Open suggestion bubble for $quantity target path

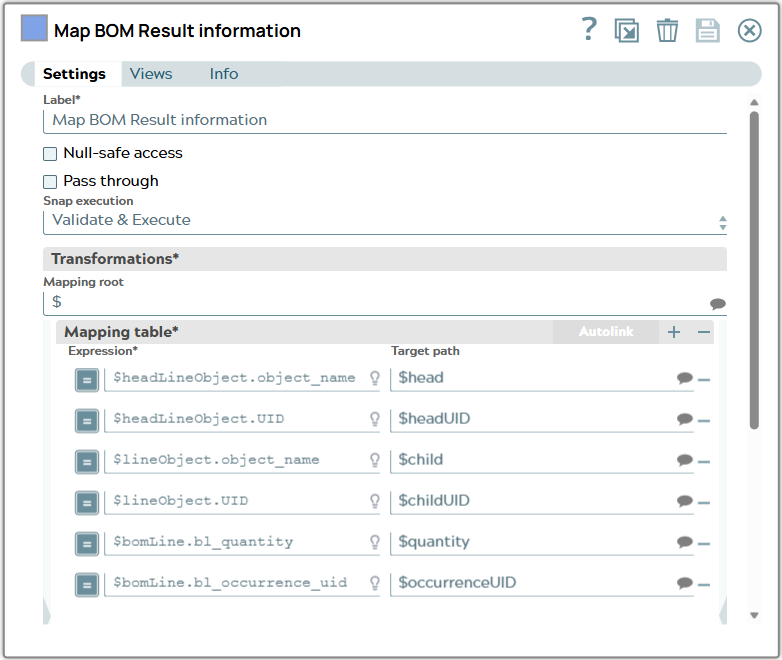click(x=685, y=542)
